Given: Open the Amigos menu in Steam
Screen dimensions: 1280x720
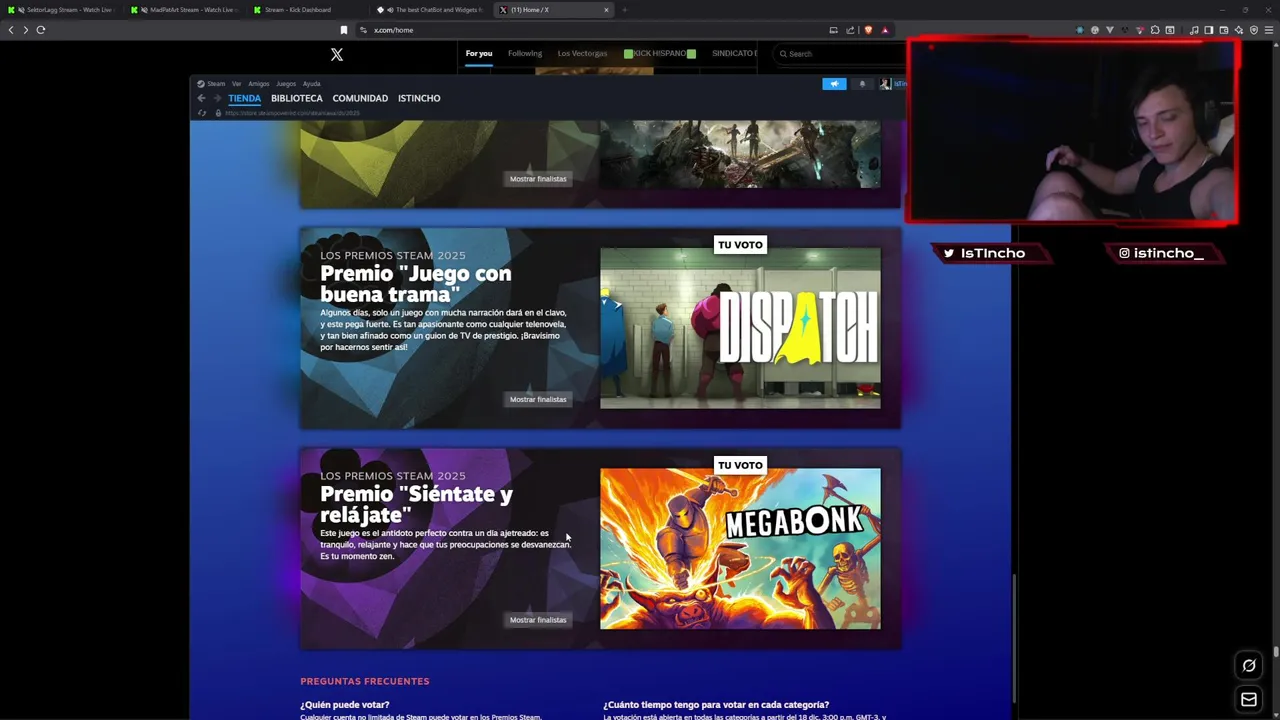Looking at the screenshot, I should (x=259, y=84).
